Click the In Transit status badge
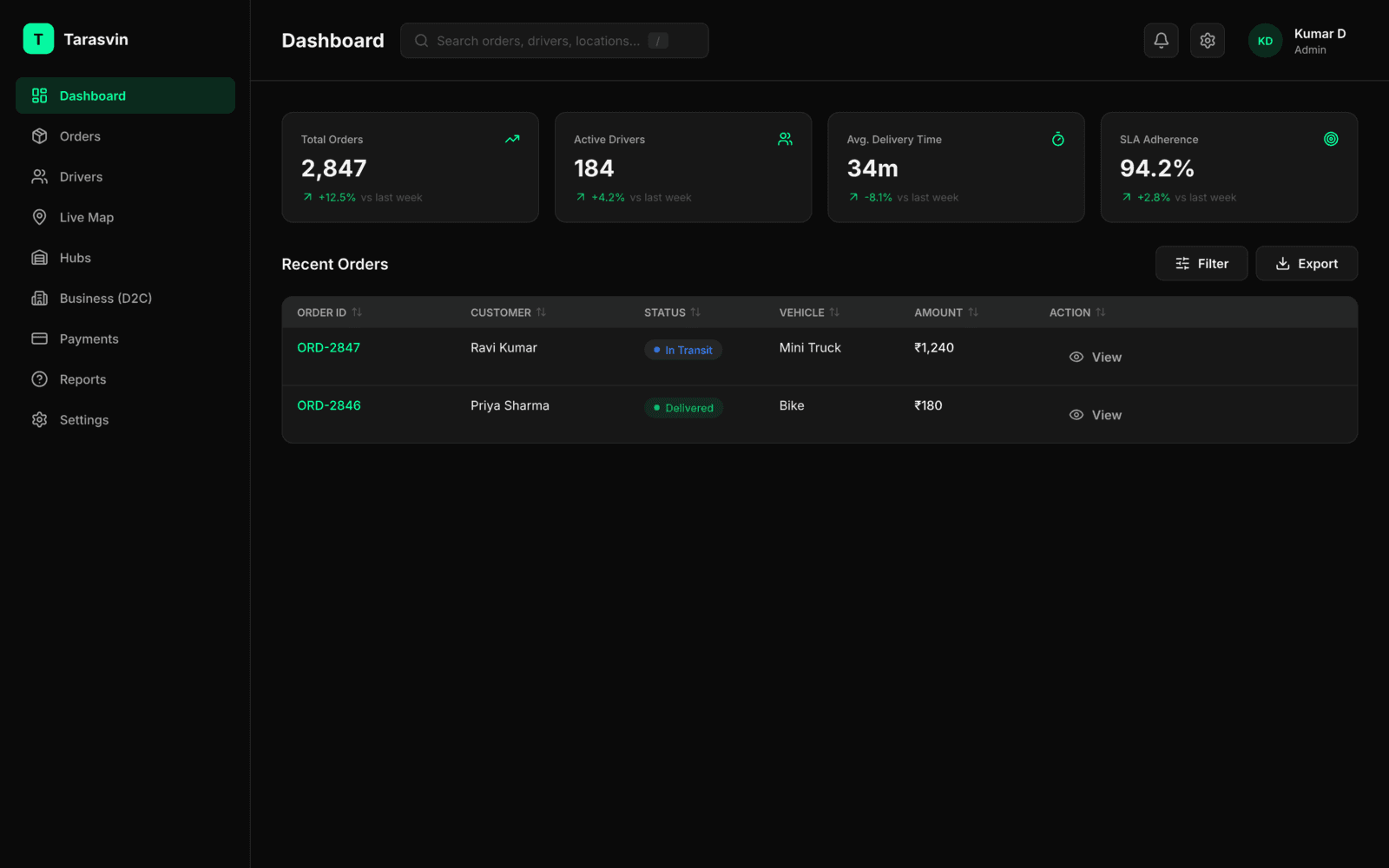Viewport: 1389px width, 868px height. [x=683, y=350]
